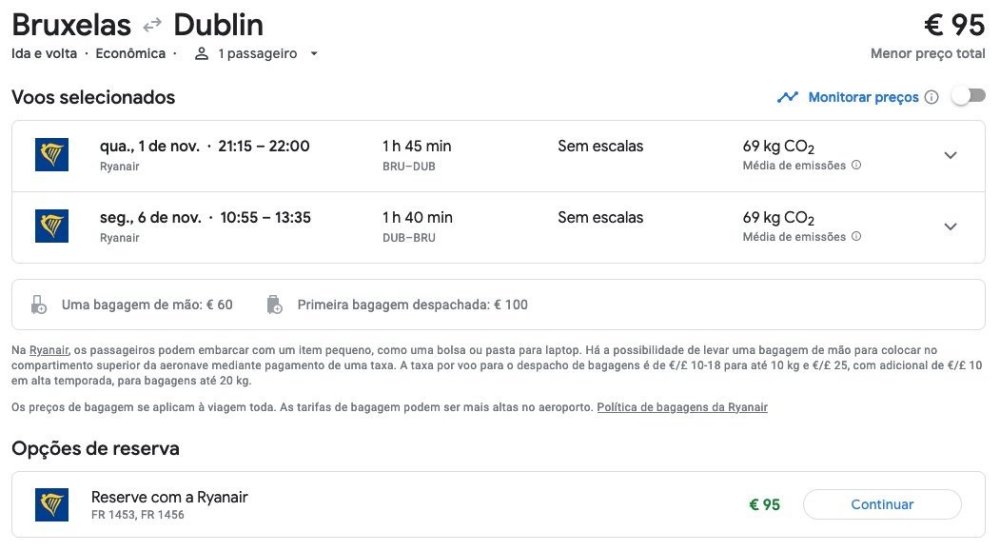Click the passenger person icon
This screenshot has width=1000, height=551.
click(x=201, y=54)
